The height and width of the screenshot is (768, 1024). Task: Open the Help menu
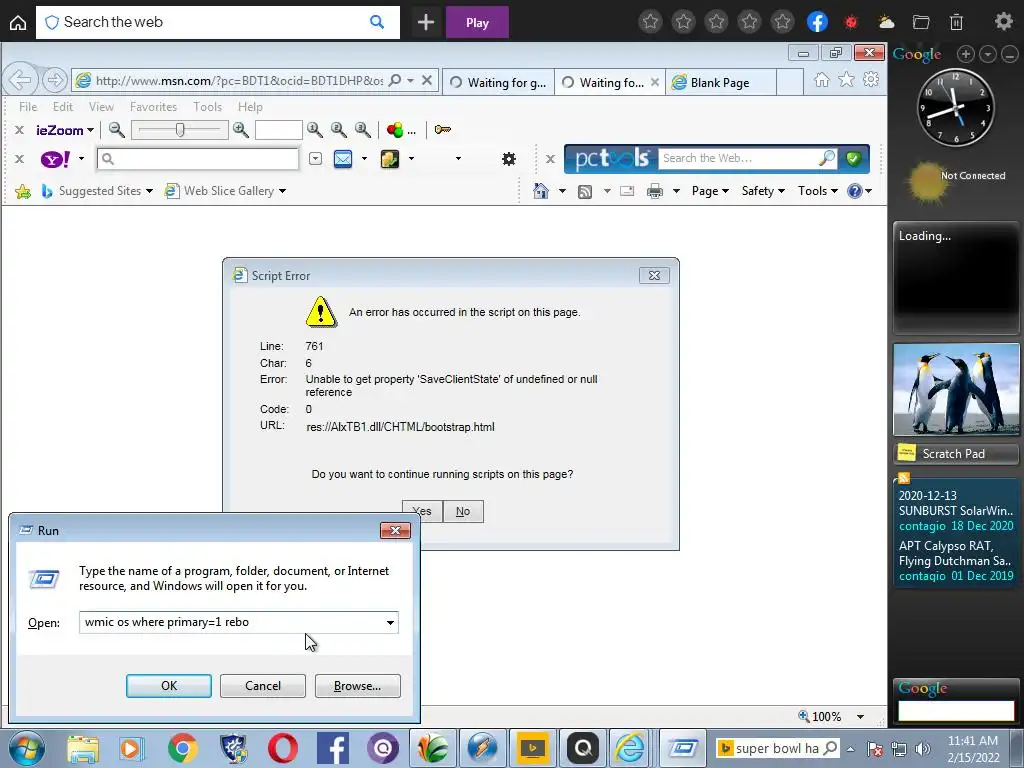tap(250, 106)
